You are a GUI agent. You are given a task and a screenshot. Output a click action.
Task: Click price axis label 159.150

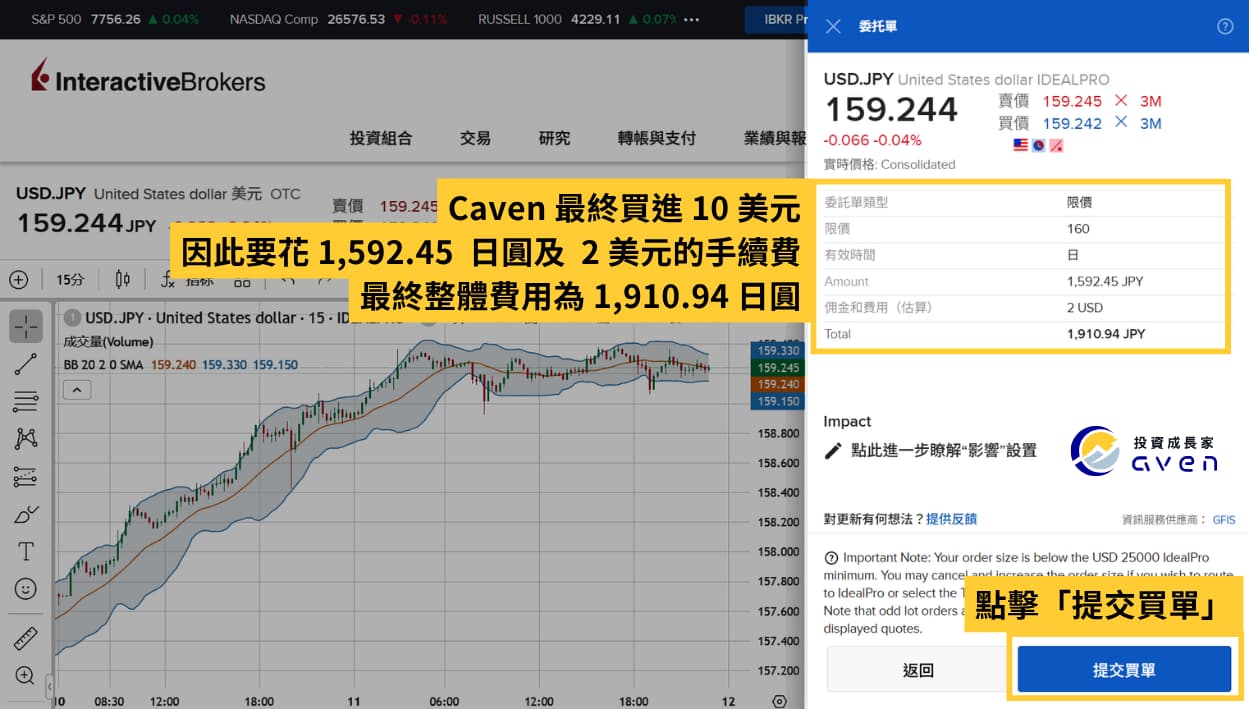click(777, 401)
